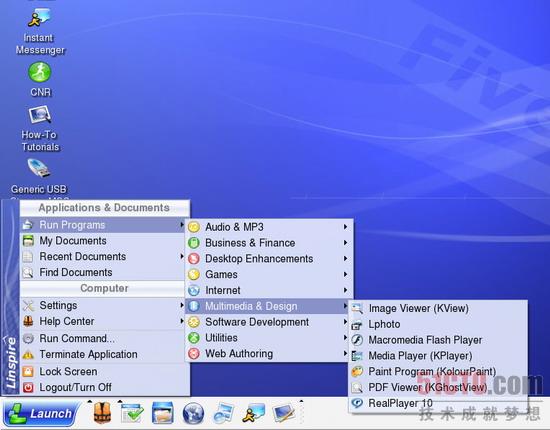The width and height of the screenshot is (550, 430).
Task: Open Settings menu entry
Action: pos(103,305)
